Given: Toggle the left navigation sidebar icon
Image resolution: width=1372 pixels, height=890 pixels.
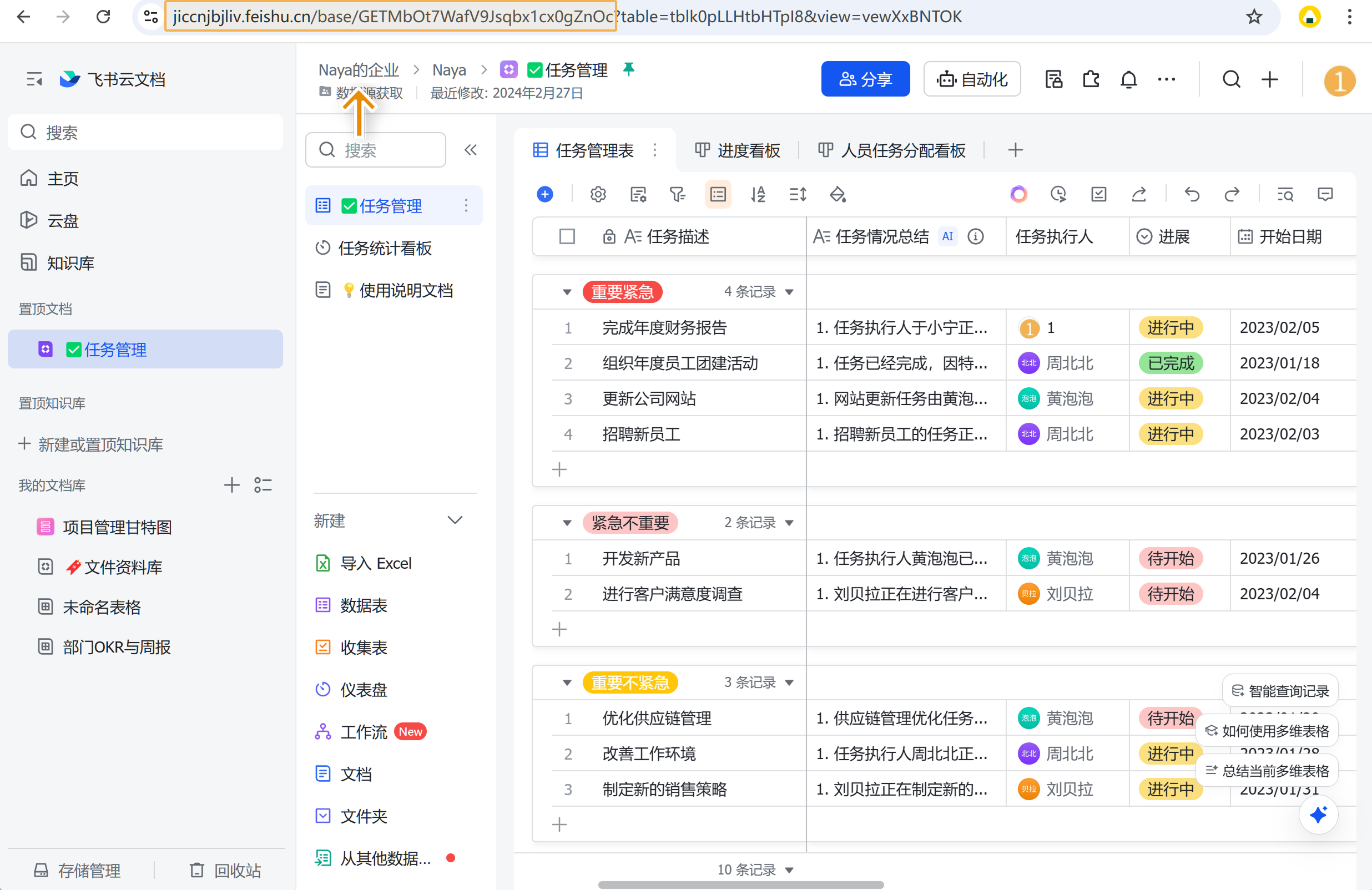Looking at the screenshot, I should pyautogui.click(x=34, y=79).
